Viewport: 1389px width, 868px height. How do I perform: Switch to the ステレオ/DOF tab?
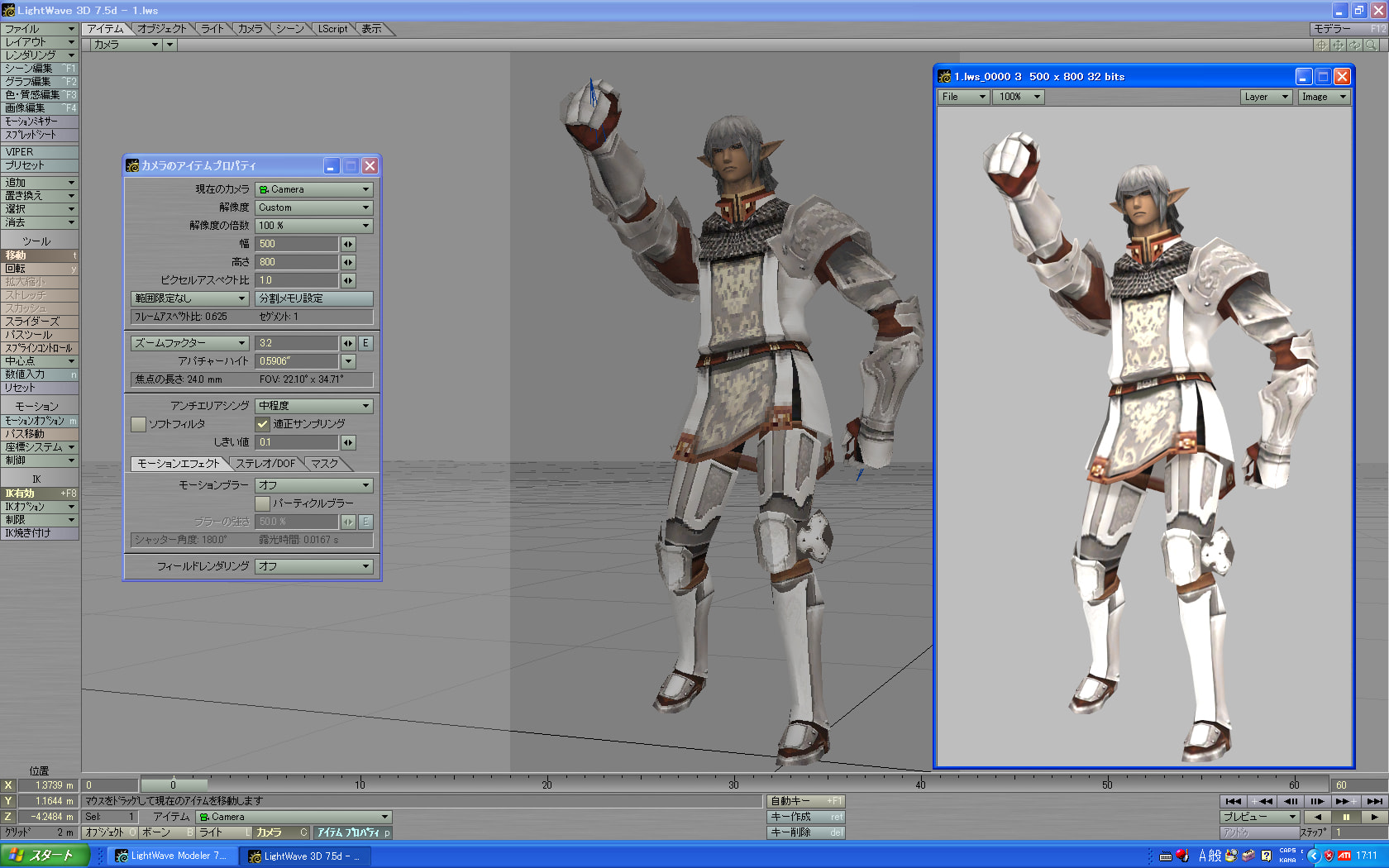[265, 464]
